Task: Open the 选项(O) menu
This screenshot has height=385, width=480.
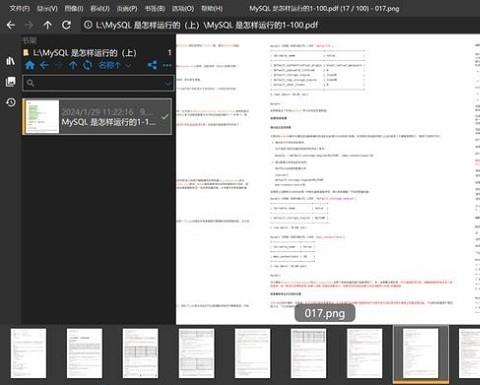Action: coord(183,8)
